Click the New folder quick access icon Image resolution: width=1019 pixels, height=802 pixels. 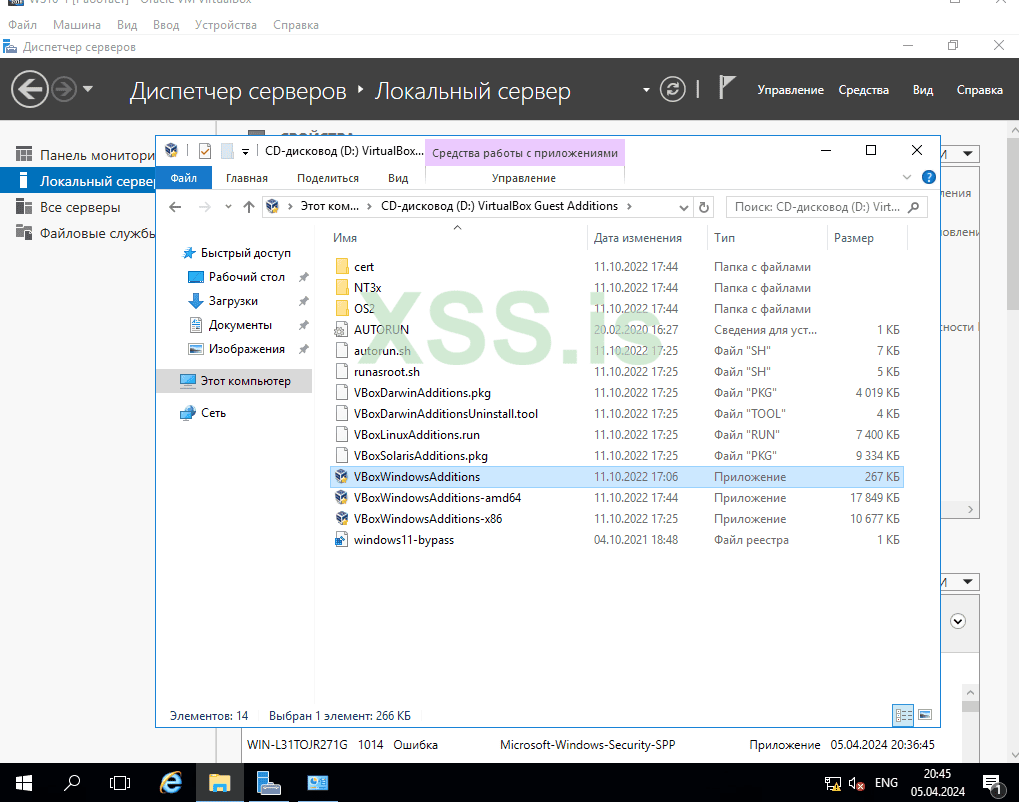coord(227,151)
